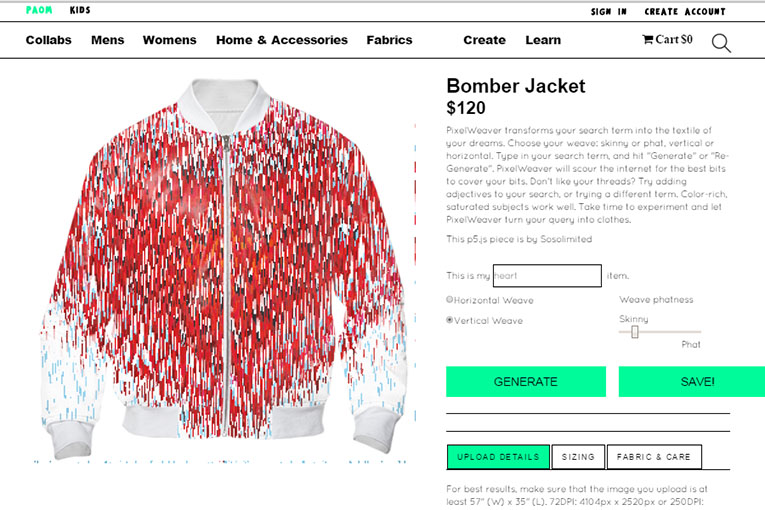Viewport: 765px width, 510px height.
Task: Click the Create Account link
Action: 684,12
